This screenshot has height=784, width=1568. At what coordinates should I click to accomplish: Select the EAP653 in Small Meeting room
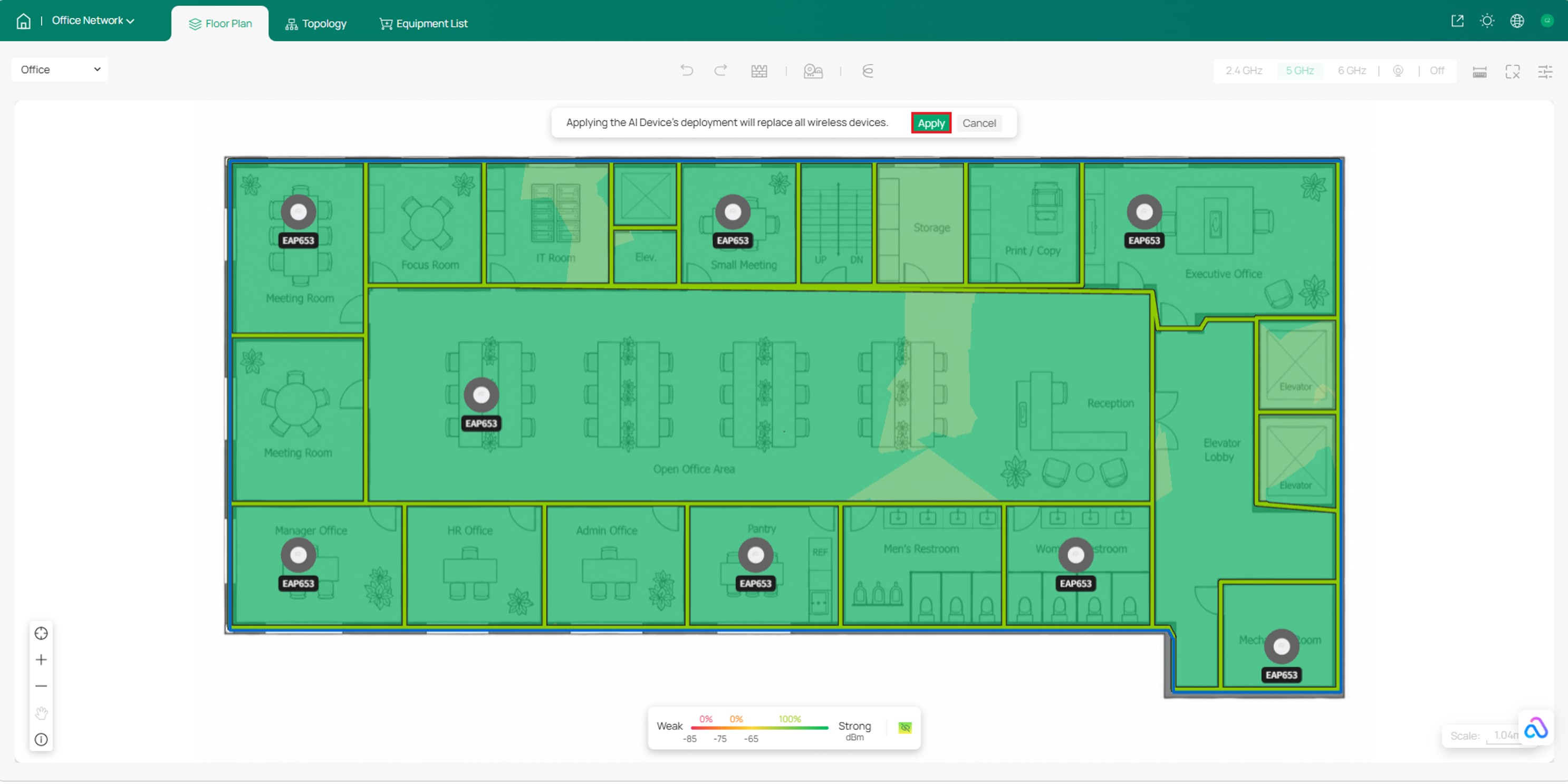pos(733,212)
